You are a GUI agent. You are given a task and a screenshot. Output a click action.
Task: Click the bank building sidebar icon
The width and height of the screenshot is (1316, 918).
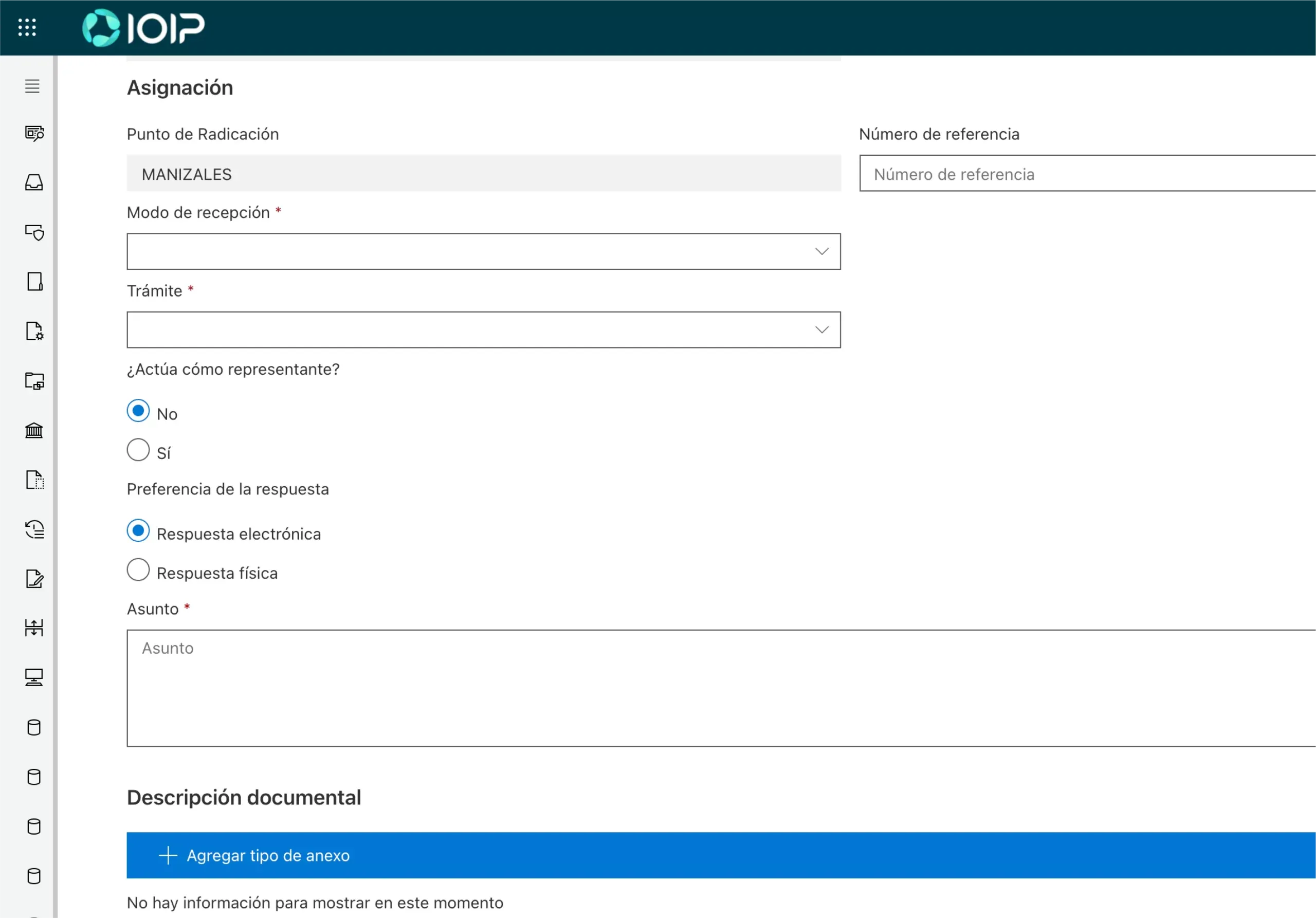34,430
